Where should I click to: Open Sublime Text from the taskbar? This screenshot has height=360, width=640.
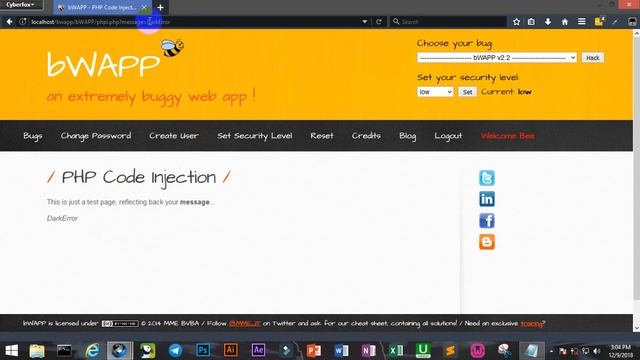[450, 350]
